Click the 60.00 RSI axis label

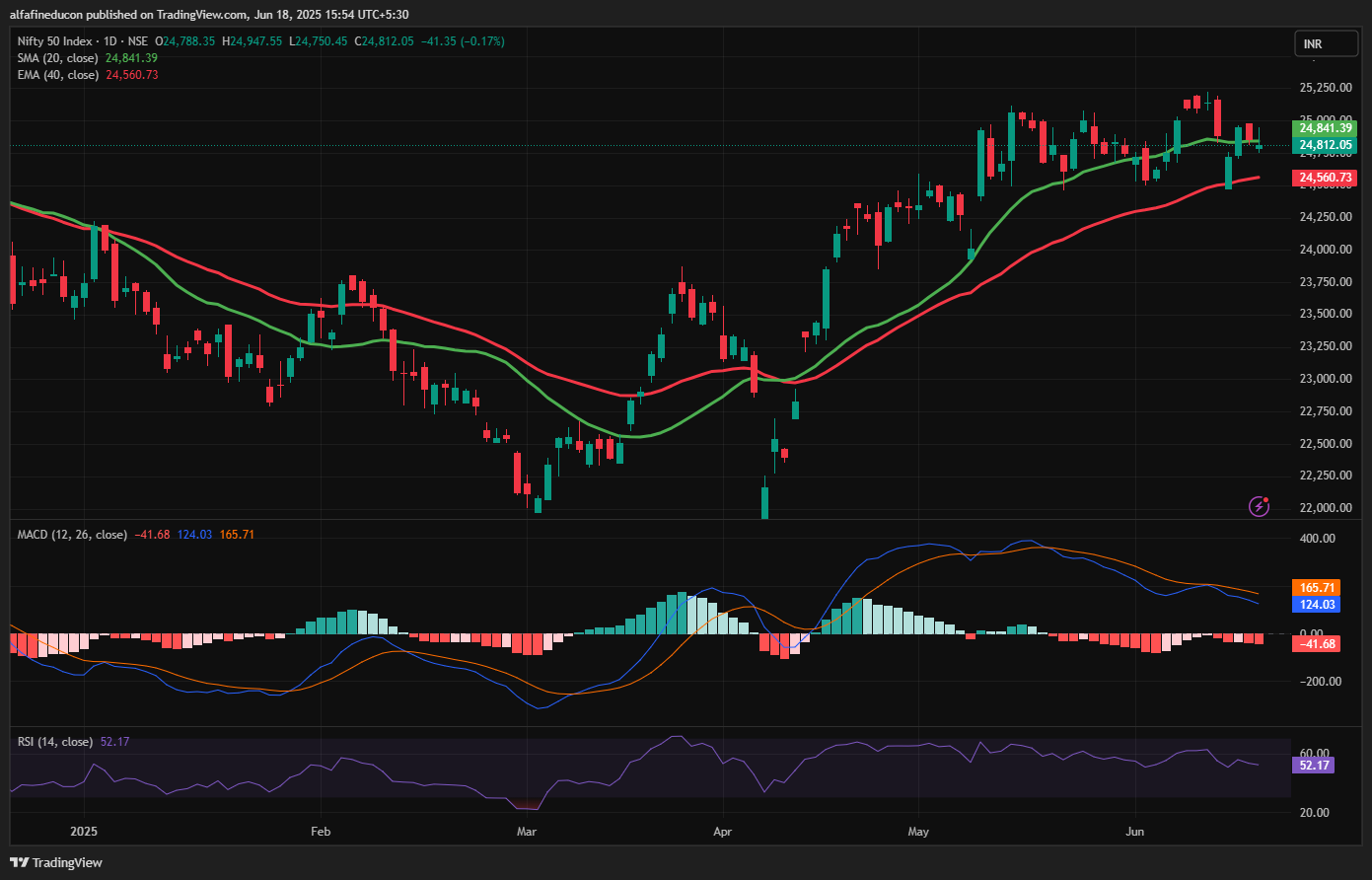tap(1315, 753)
